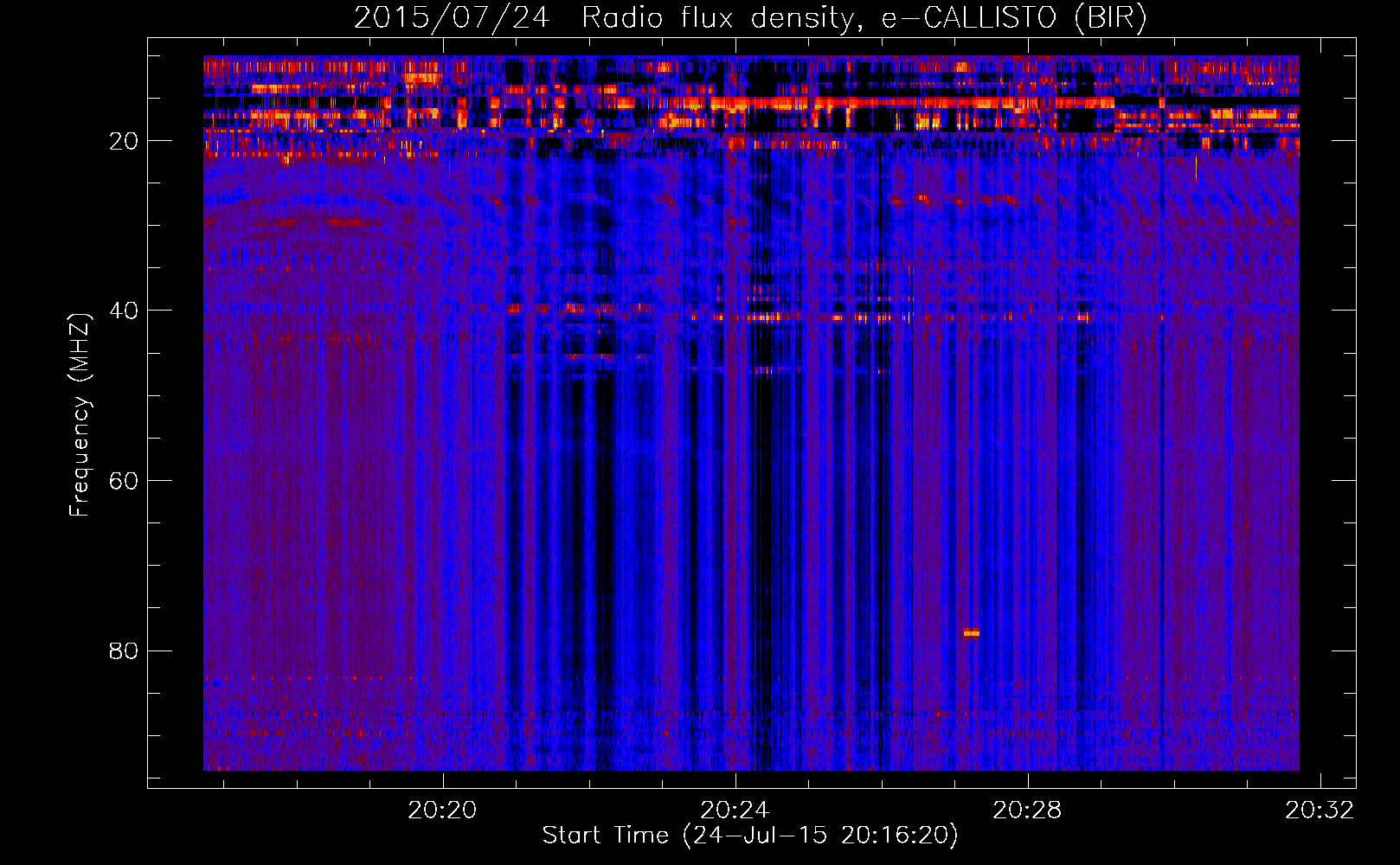Click the 80 MHz frequency tick label
Viewport: 1400px width, 865px height.
124,650
